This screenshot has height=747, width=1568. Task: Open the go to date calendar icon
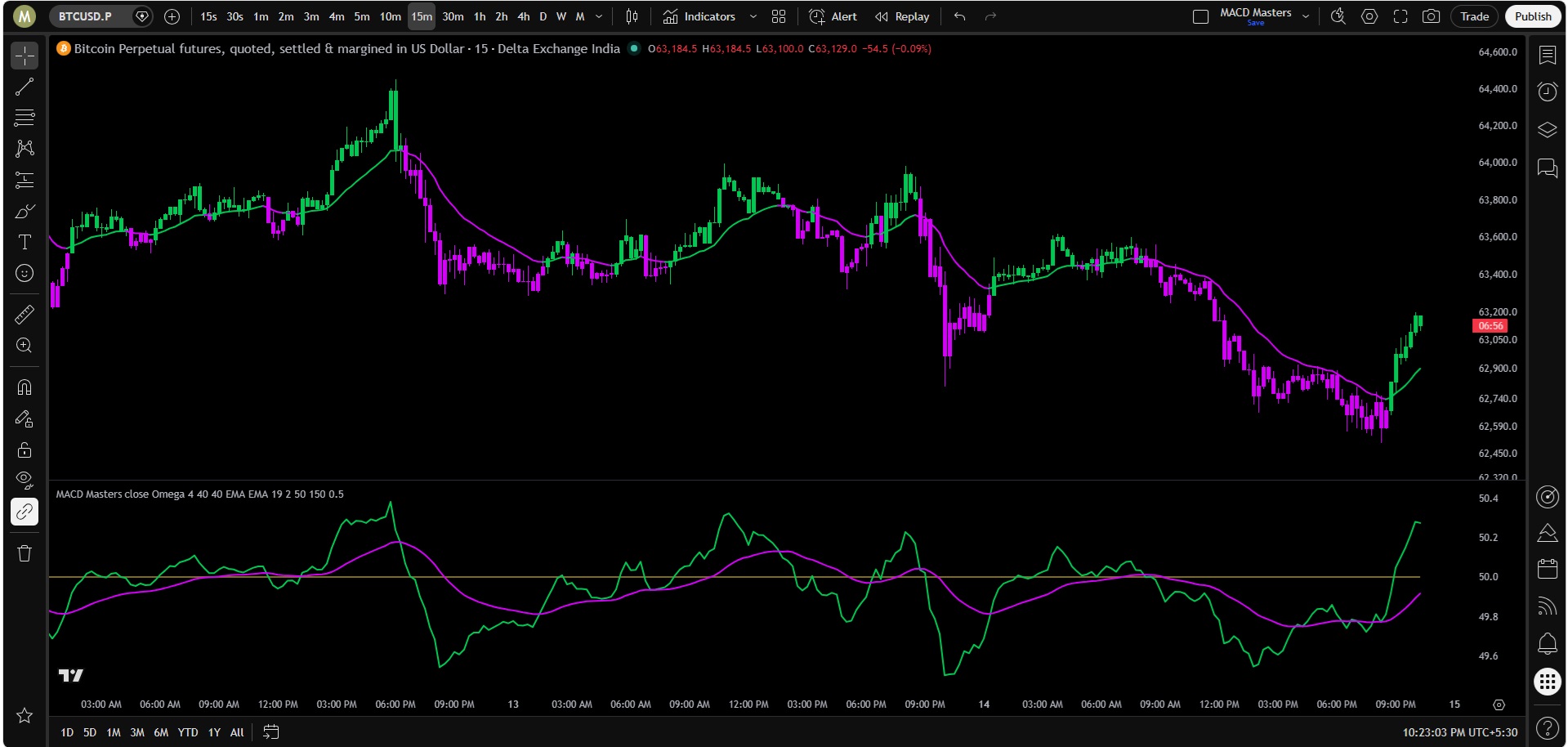[x=271, y=732]
